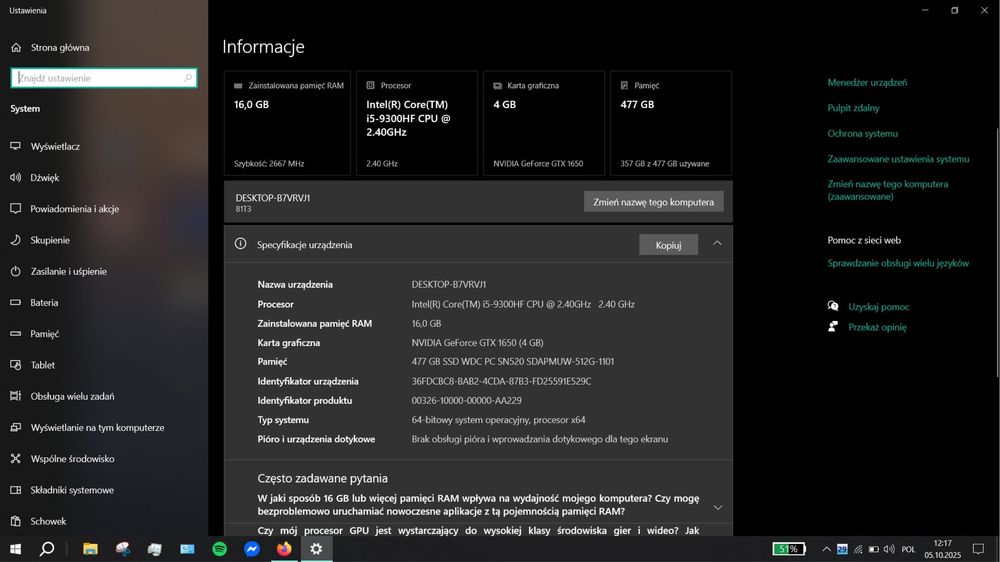Click the Uzyskaj pomoc chat icon

click(x=833, y=306)
